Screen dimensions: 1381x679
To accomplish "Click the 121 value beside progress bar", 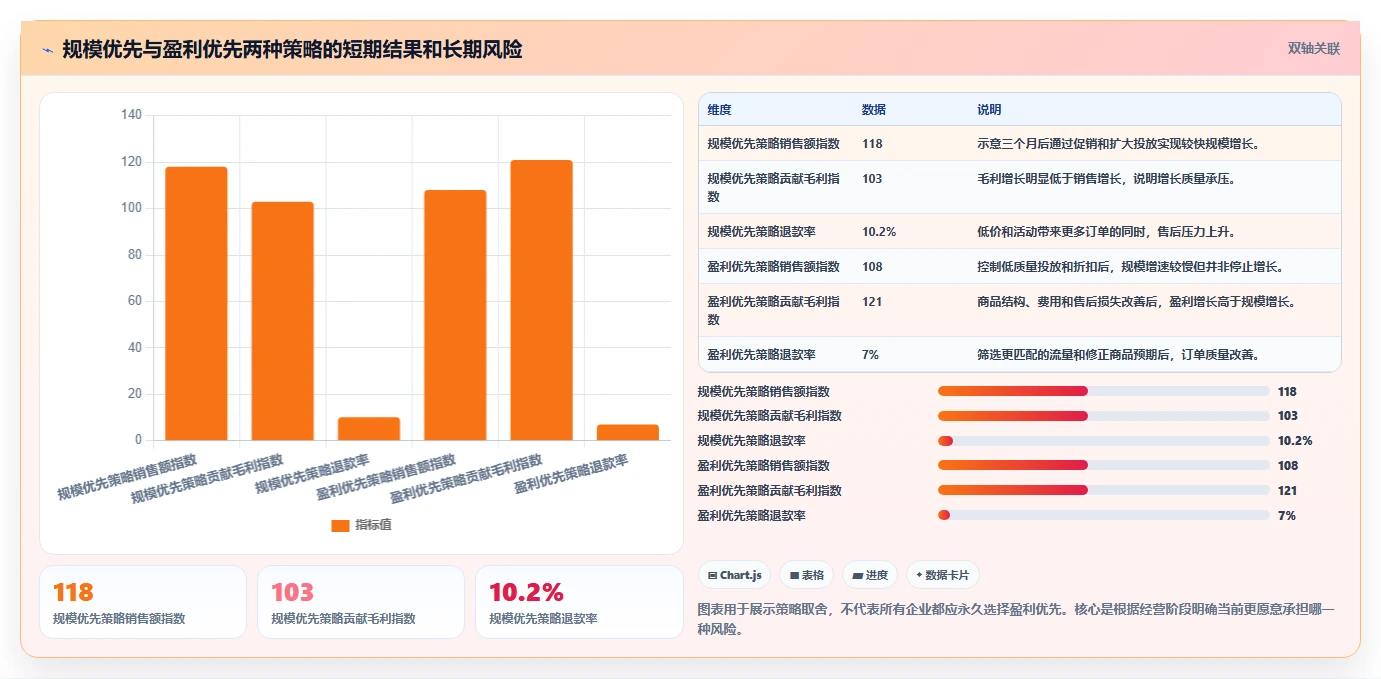I will click(x=1287, y=490).
